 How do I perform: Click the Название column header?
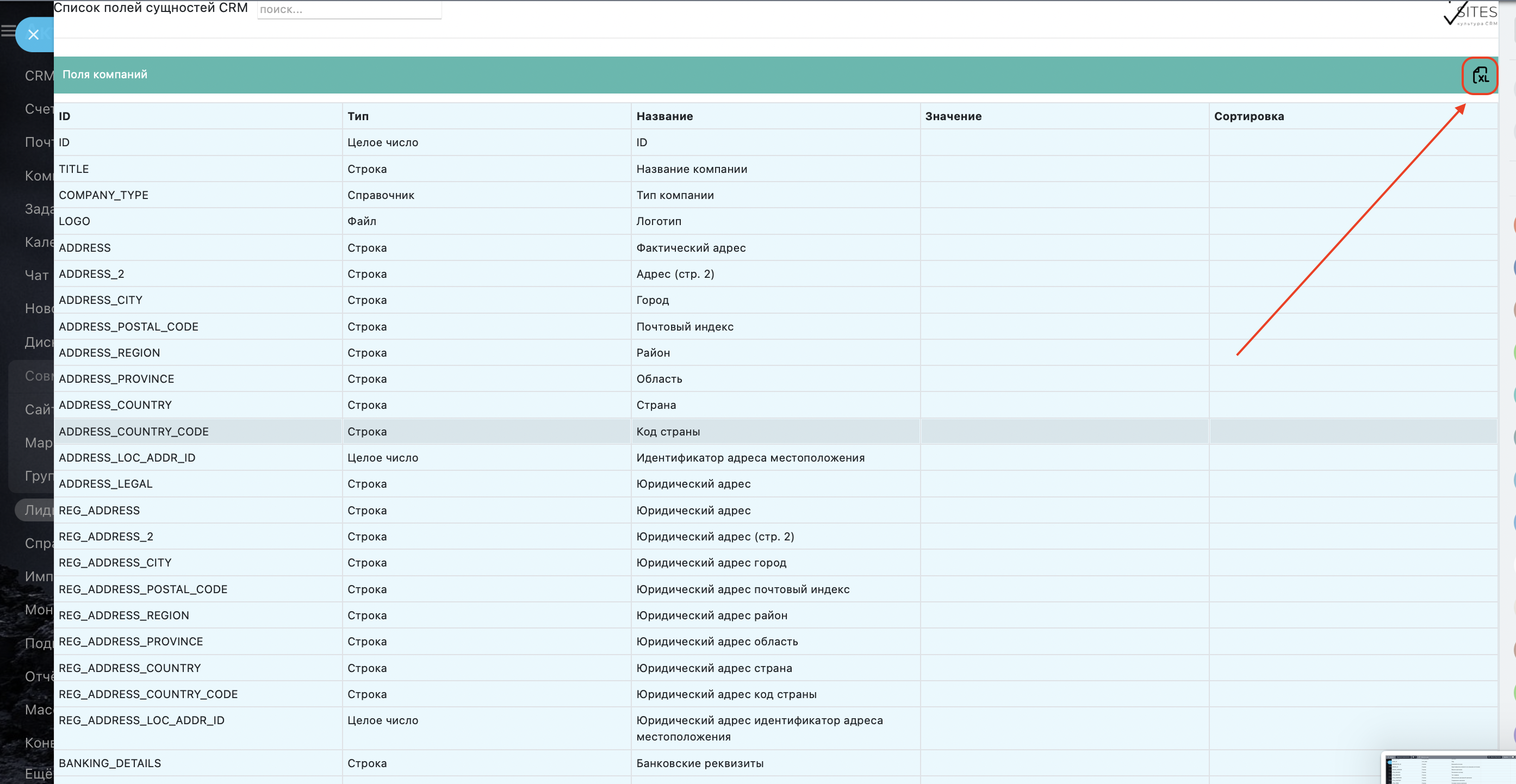click(x=664, y=116)
